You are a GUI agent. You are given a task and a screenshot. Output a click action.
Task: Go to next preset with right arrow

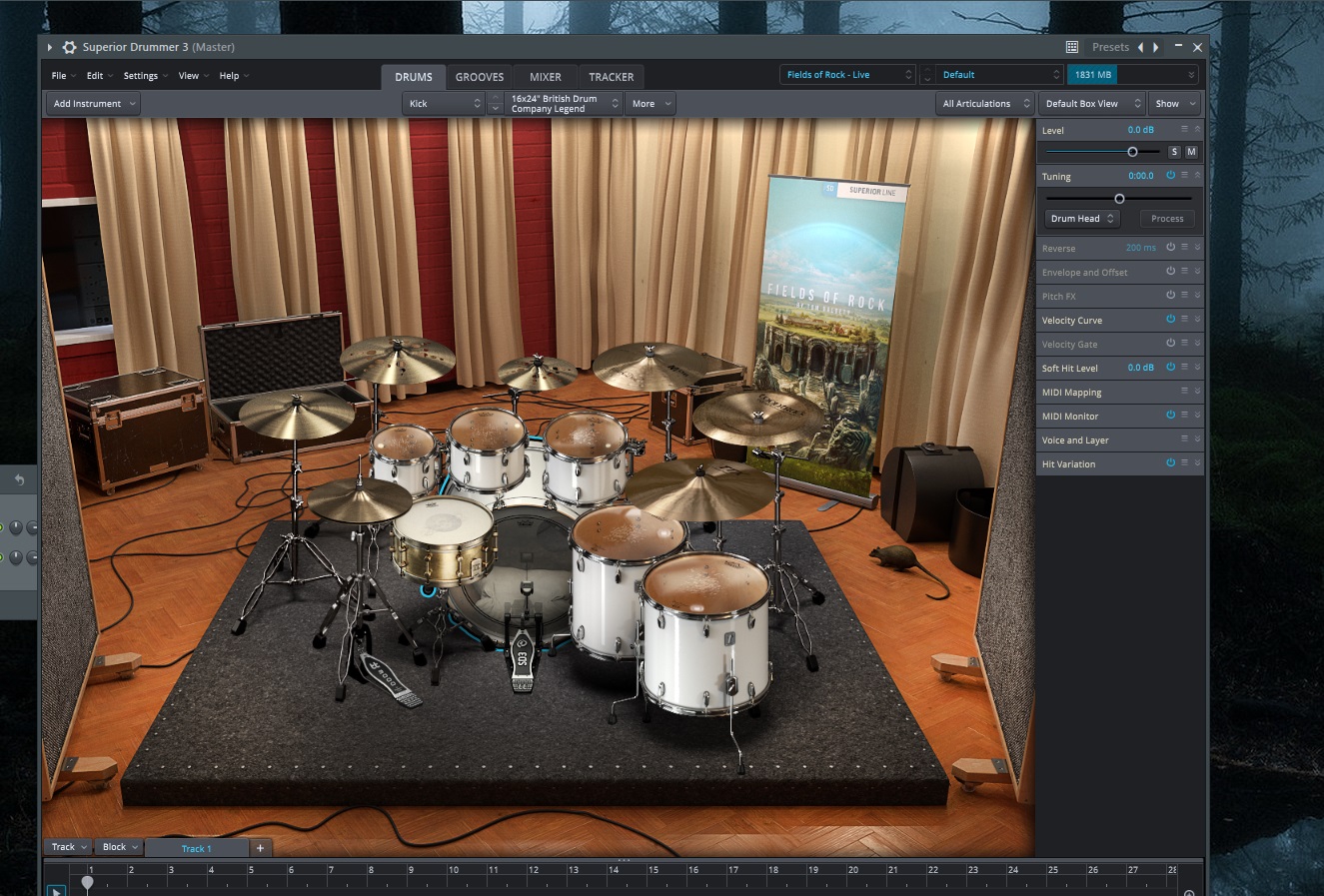point(1156,47)
